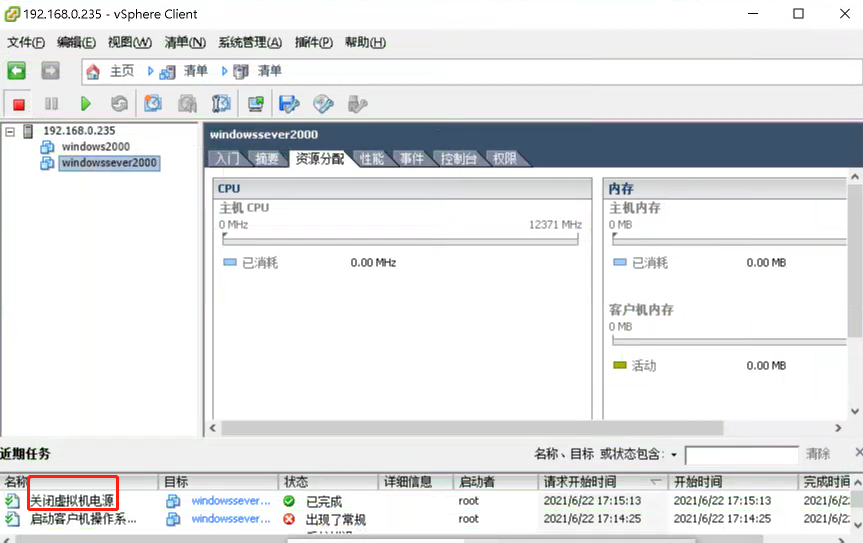The height and width of the screenshot is (543, 863).
Task: Click the 客户机内存 usage bar
Action: (x=729, y=342)
